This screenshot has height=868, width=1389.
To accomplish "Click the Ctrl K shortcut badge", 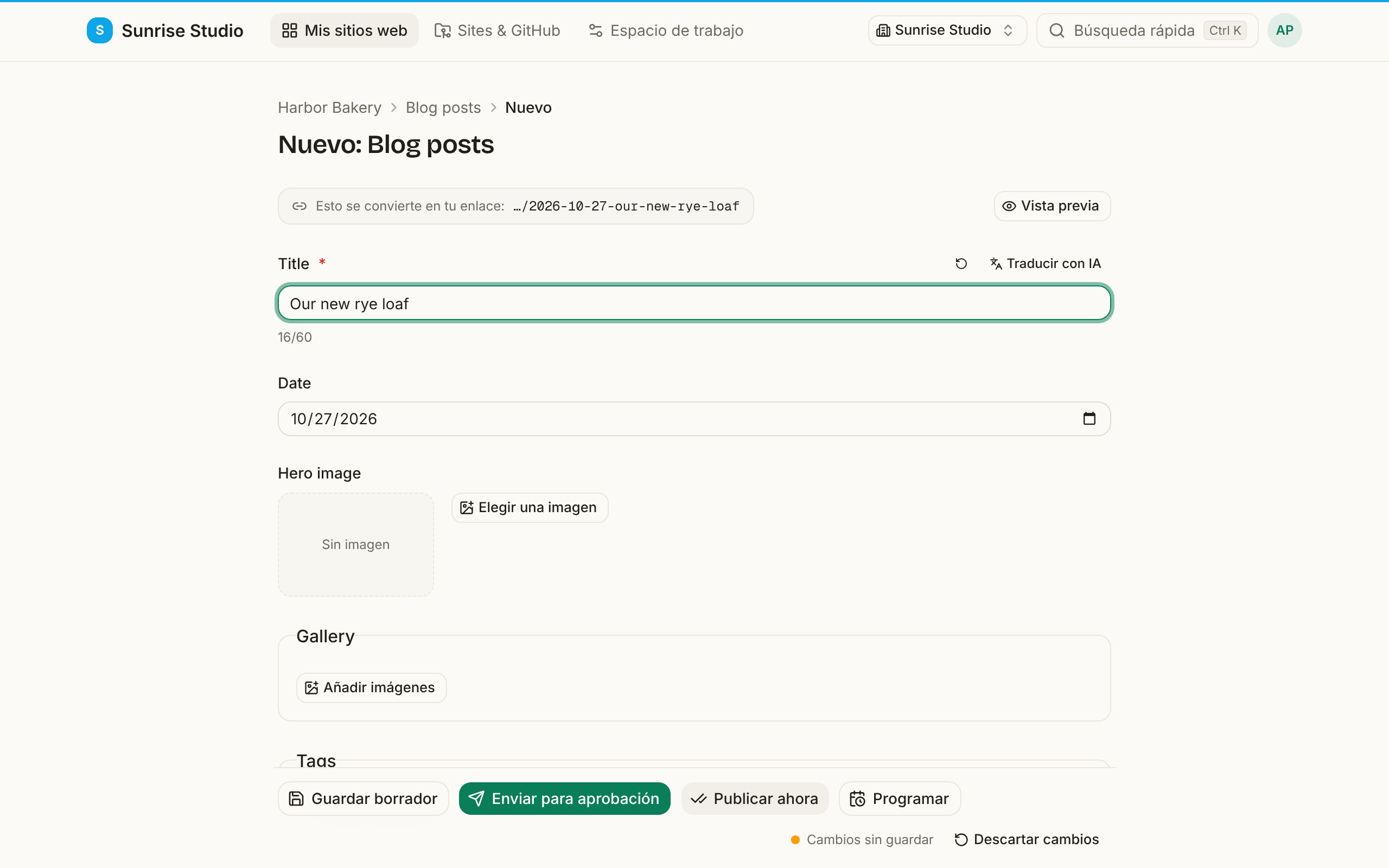I will point(1225,30).
